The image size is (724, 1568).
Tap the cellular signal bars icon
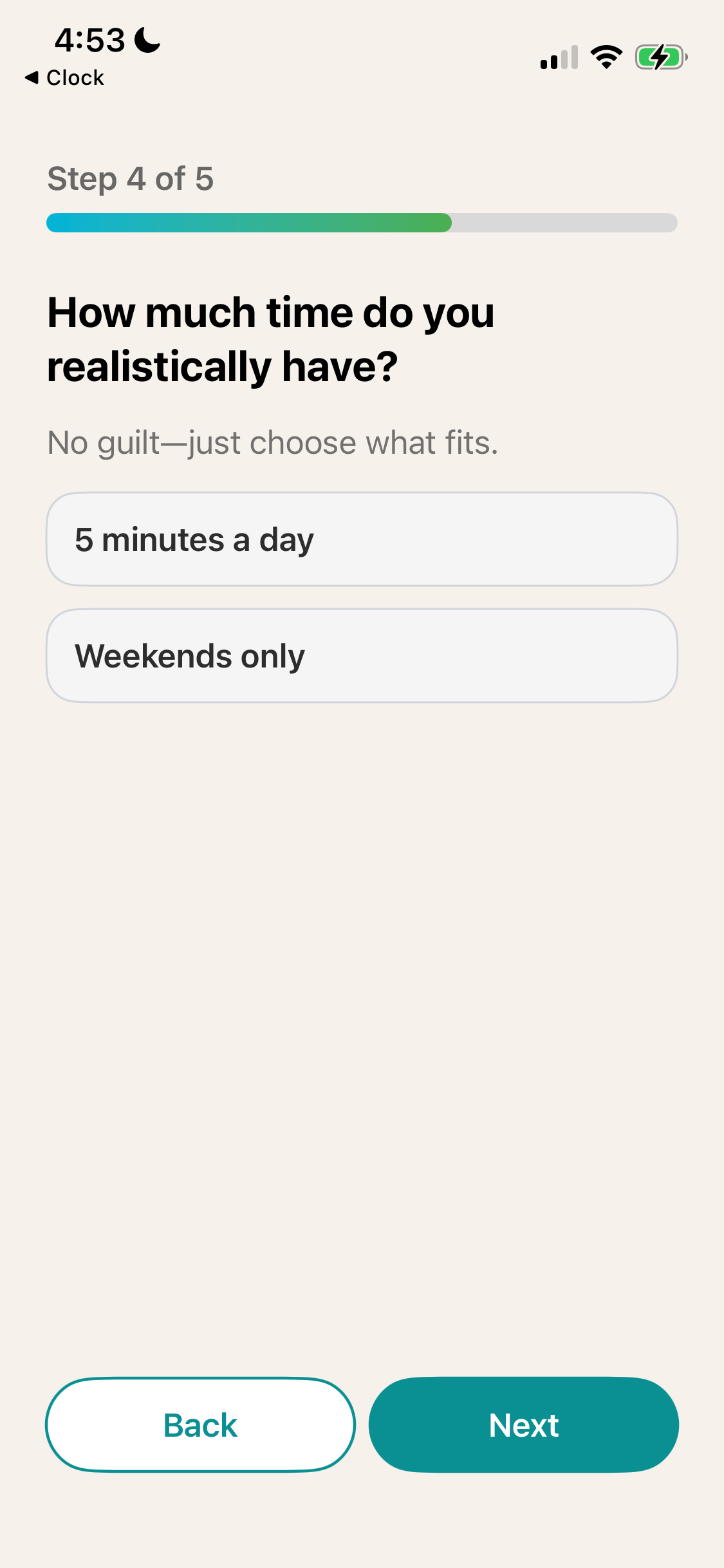coord(559,57)
